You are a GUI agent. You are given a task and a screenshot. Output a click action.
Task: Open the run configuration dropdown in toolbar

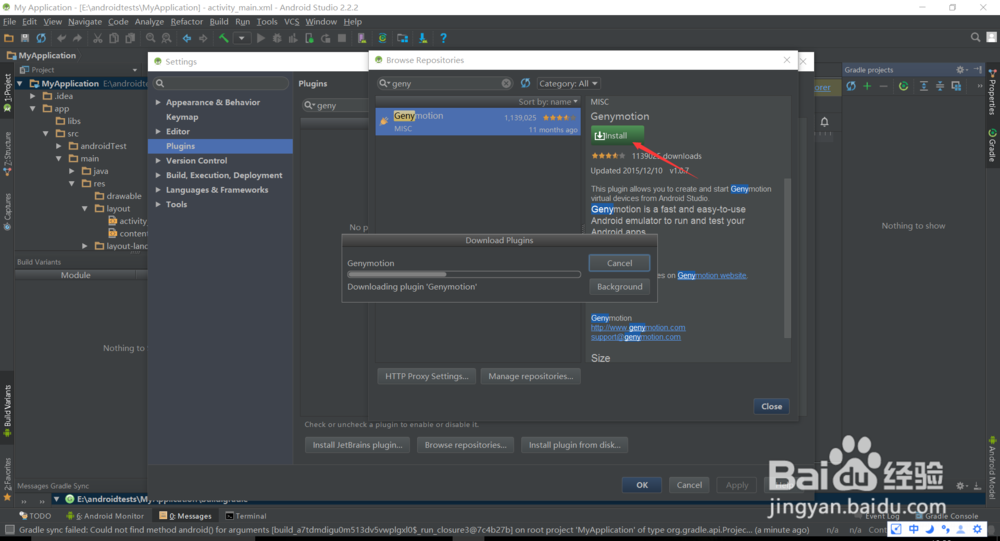coord(242,38)
